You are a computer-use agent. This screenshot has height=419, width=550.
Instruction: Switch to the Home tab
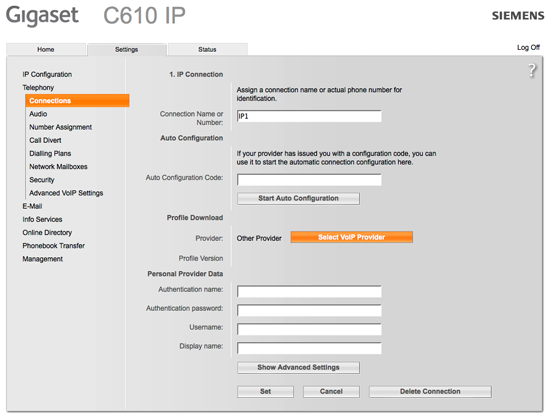coord(46,49)
